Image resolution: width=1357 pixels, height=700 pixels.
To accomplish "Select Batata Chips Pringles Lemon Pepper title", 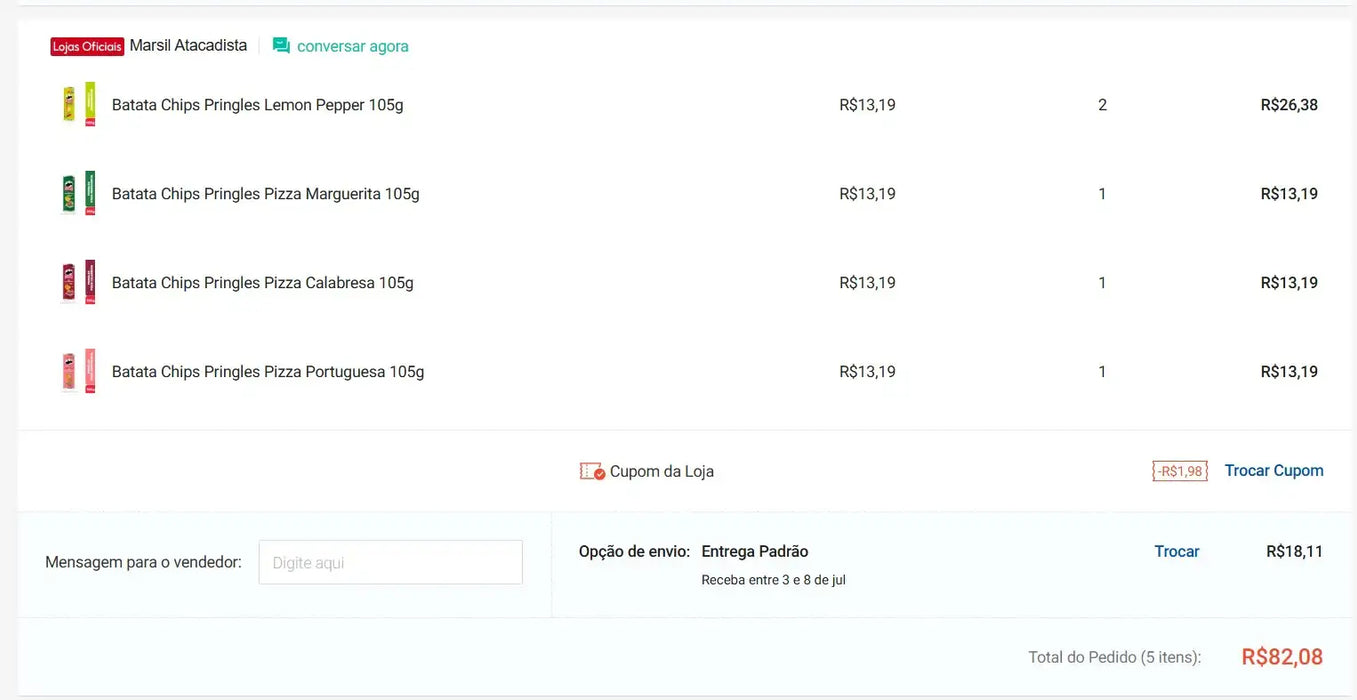I will tap(257, 105).
